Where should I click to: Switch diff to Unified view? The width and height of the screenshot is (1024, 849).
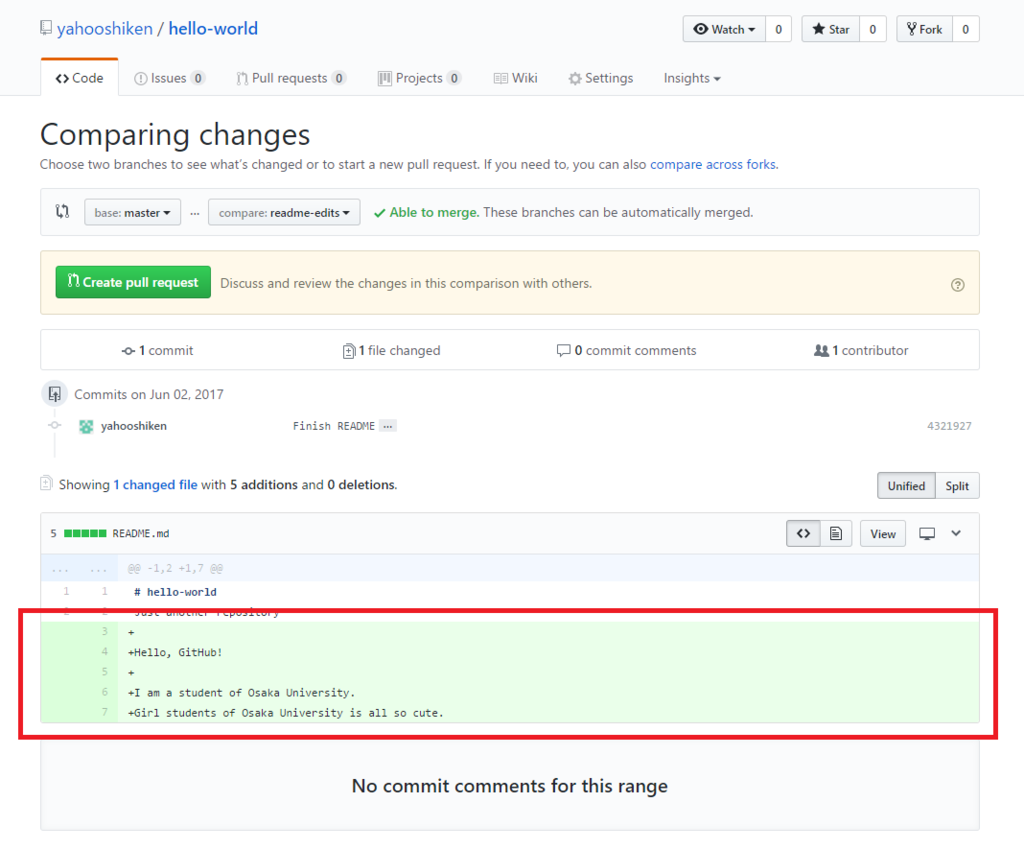click(x=906, y=486)
